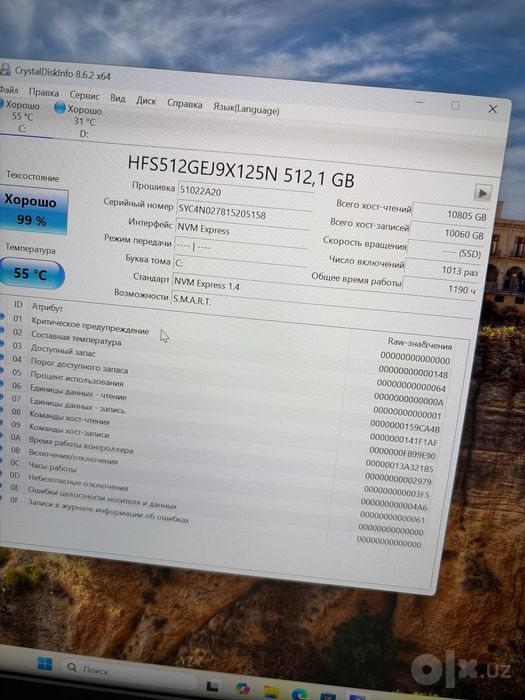Click the Хорошо 99 % health status button
The image size is (525, 700).
click(32, 212)
